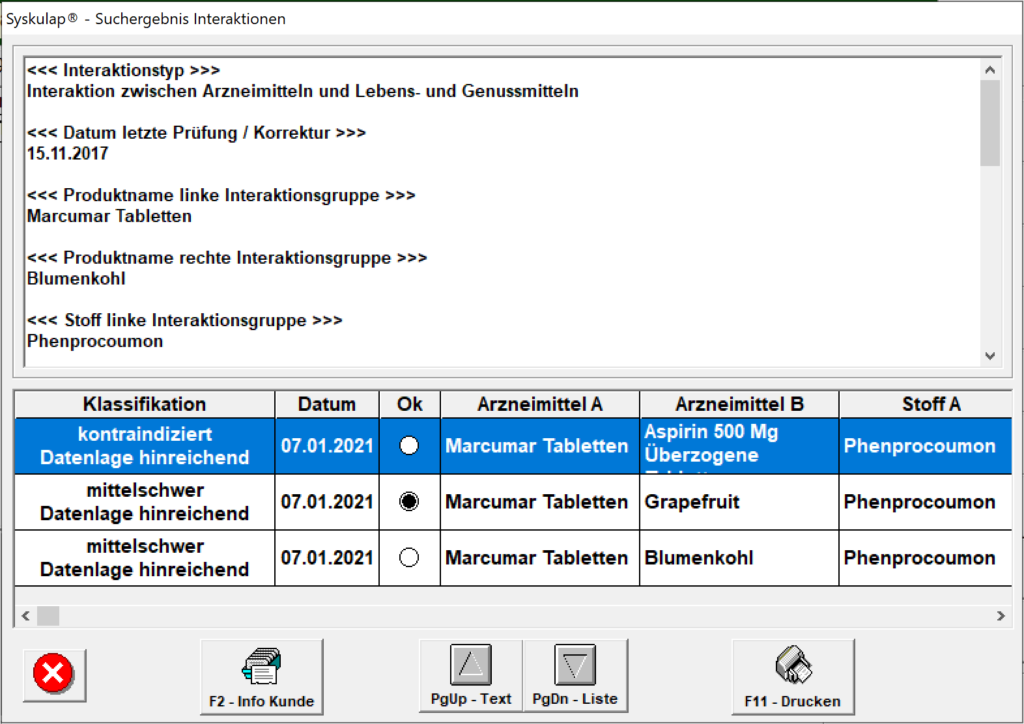Click the date 07.01.2021 in the Grapefruit row
This screenshot has width=1024, height=724.
pos(327,502)
